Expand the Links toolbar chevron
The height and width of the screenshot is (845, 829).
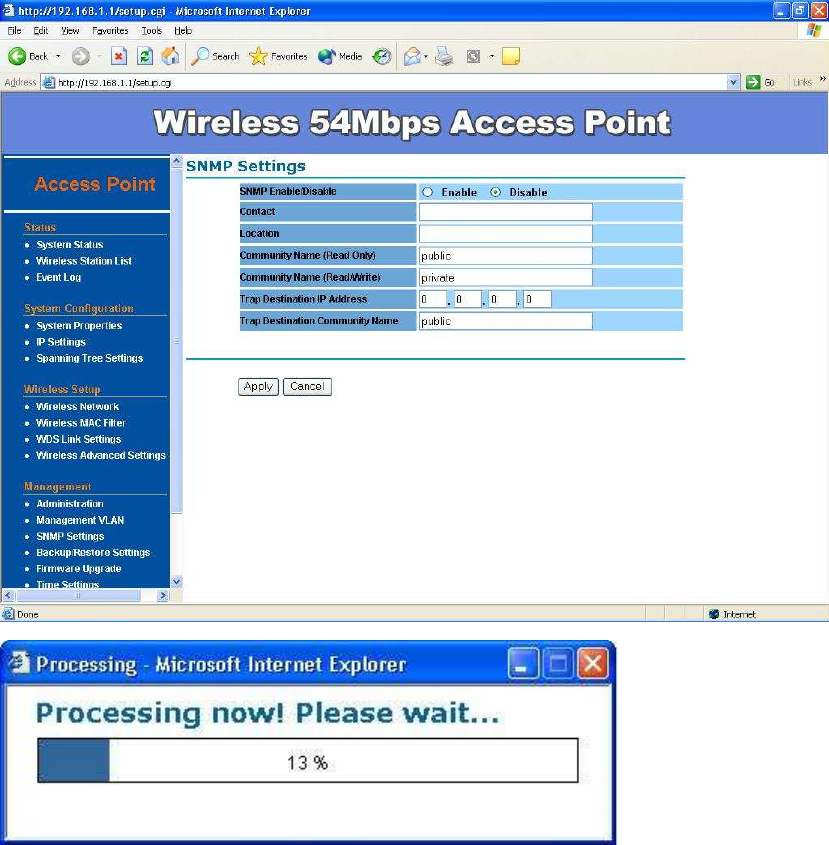click(823, 79)
